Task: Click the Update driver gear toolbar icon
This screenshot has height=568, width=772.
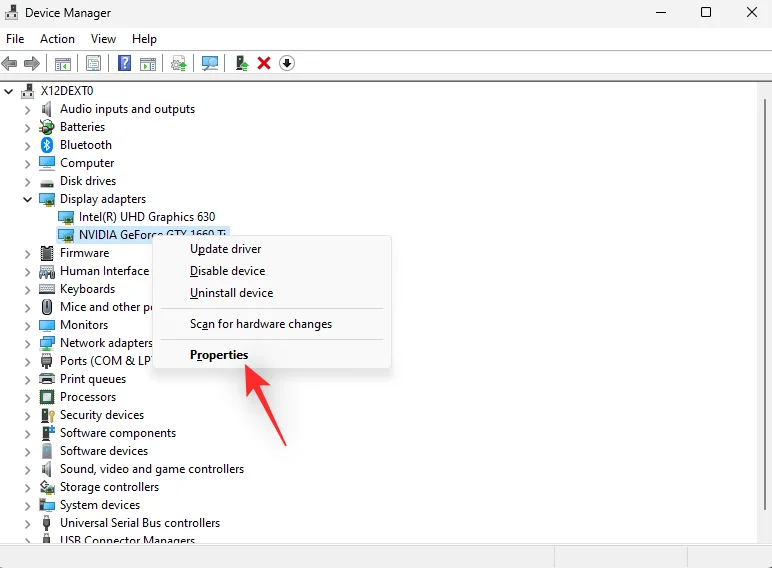Action: click(x=178, y=63)
